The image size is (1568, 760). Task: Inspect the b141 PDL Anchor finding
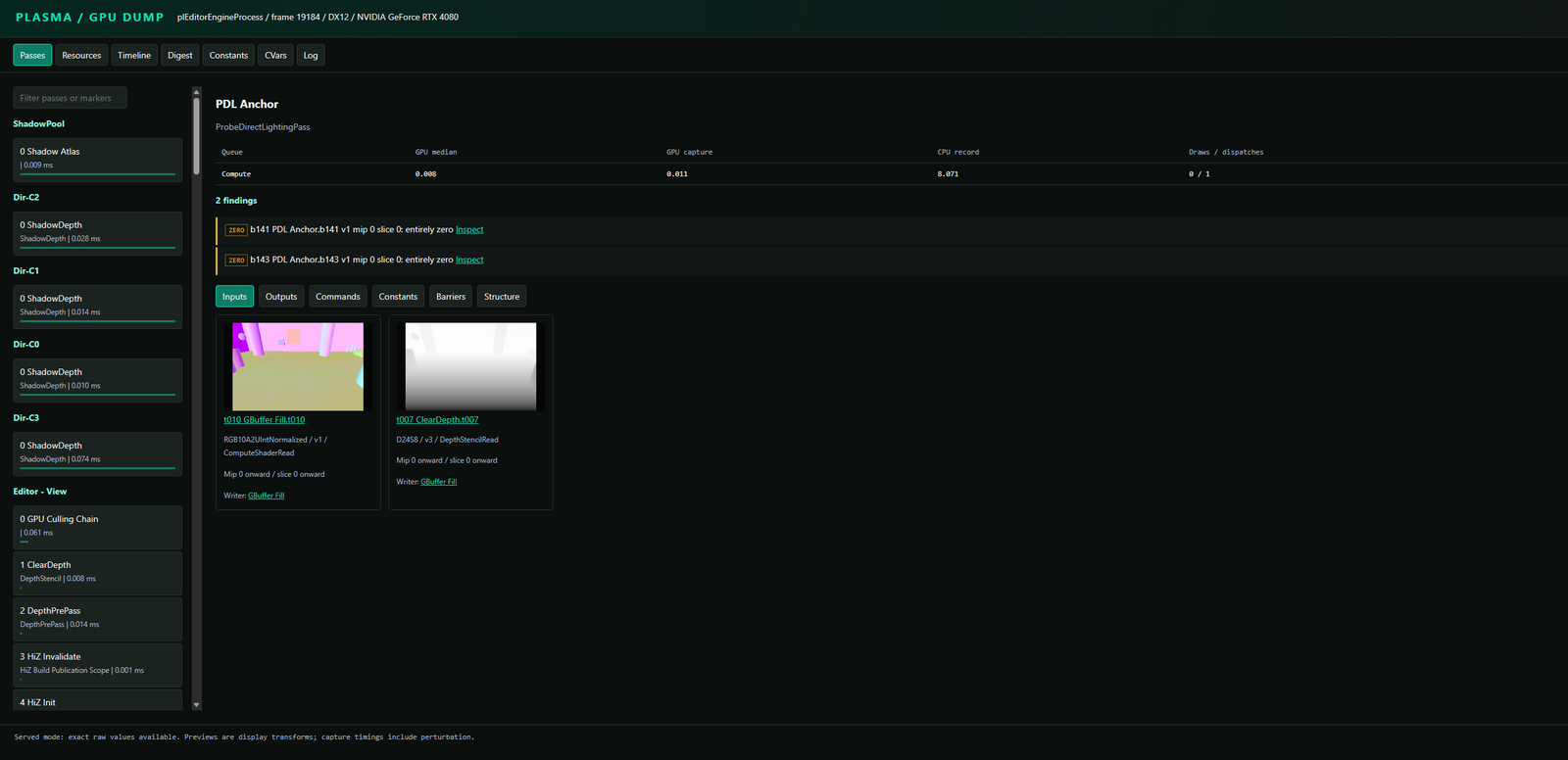click(x=469, y=230)
